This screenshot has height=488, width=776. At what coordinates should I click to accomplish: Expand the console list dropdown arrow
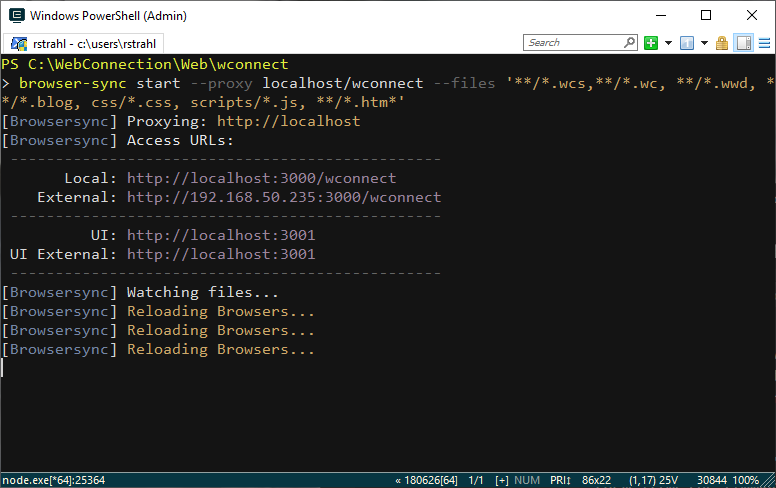[704, 43]
